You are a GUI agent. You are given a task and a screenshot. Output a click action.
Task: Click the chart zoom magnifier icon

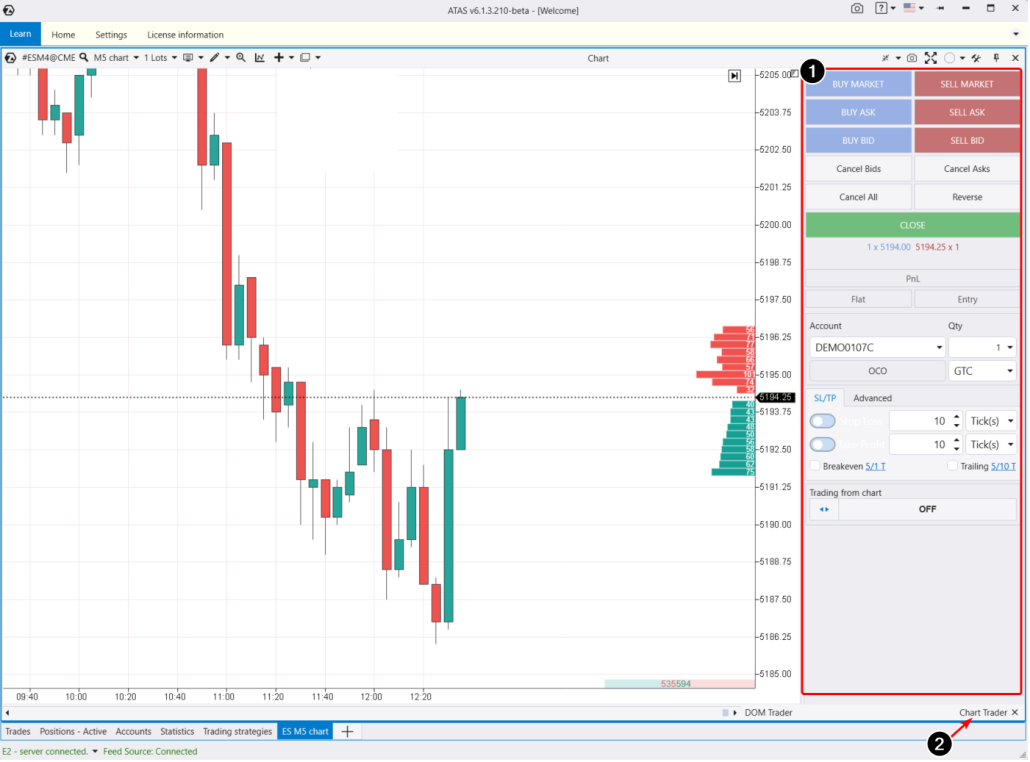(x=241, y=58)
